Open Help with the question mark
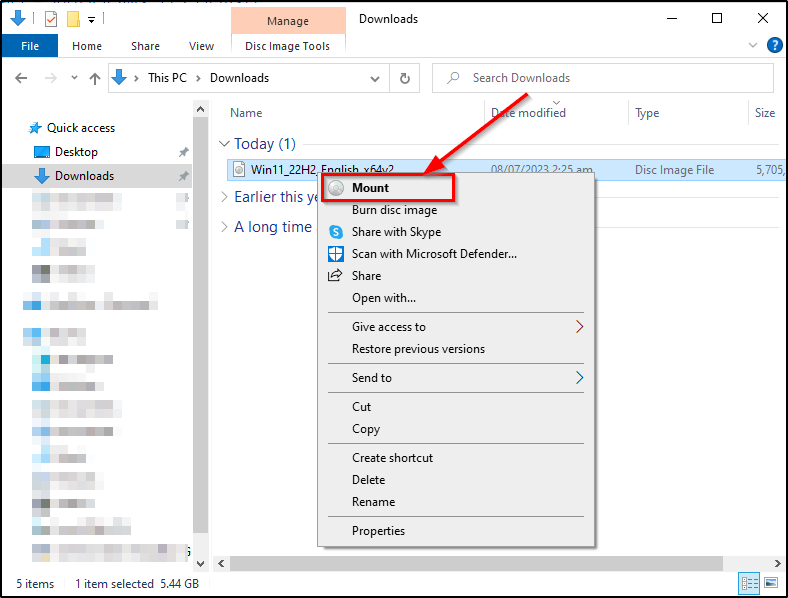This screenshot has height=598, width=788. pyautogui.click(x=774, y=46)
